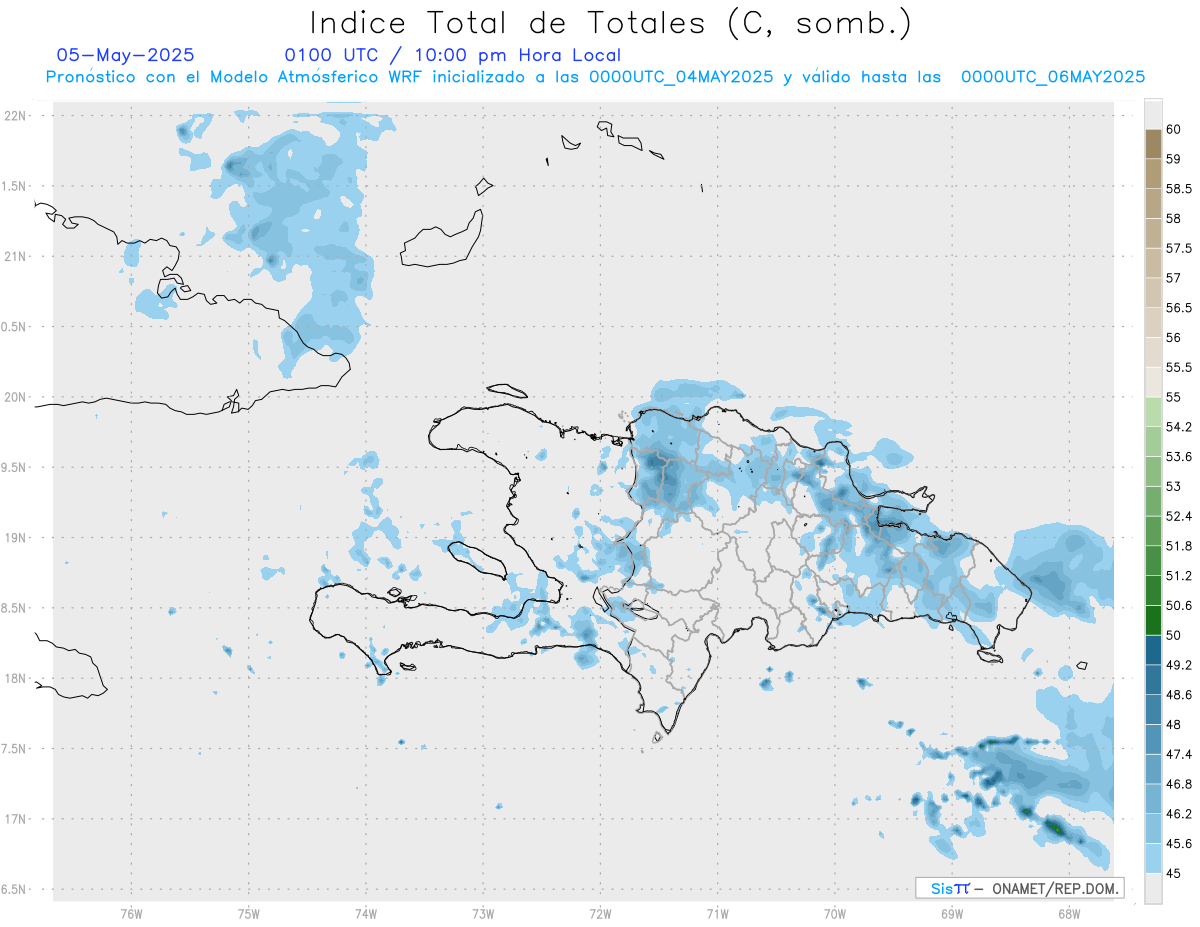Click the latitude label '19N'

tap(16, 538)
